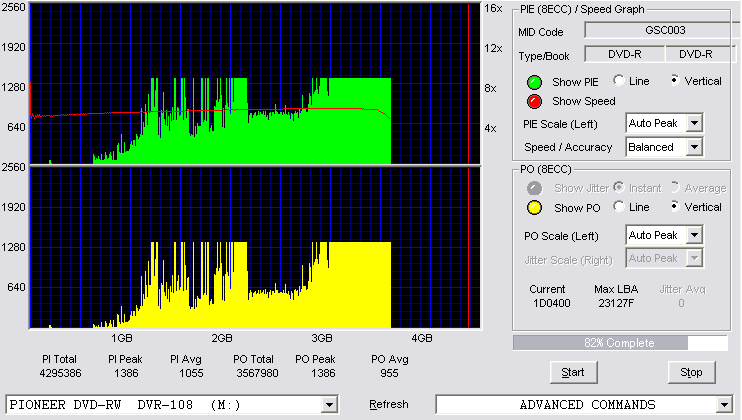Select Line mode for PIE graph
The height and width of the screenshot is (420, 742).
point(618,80)
